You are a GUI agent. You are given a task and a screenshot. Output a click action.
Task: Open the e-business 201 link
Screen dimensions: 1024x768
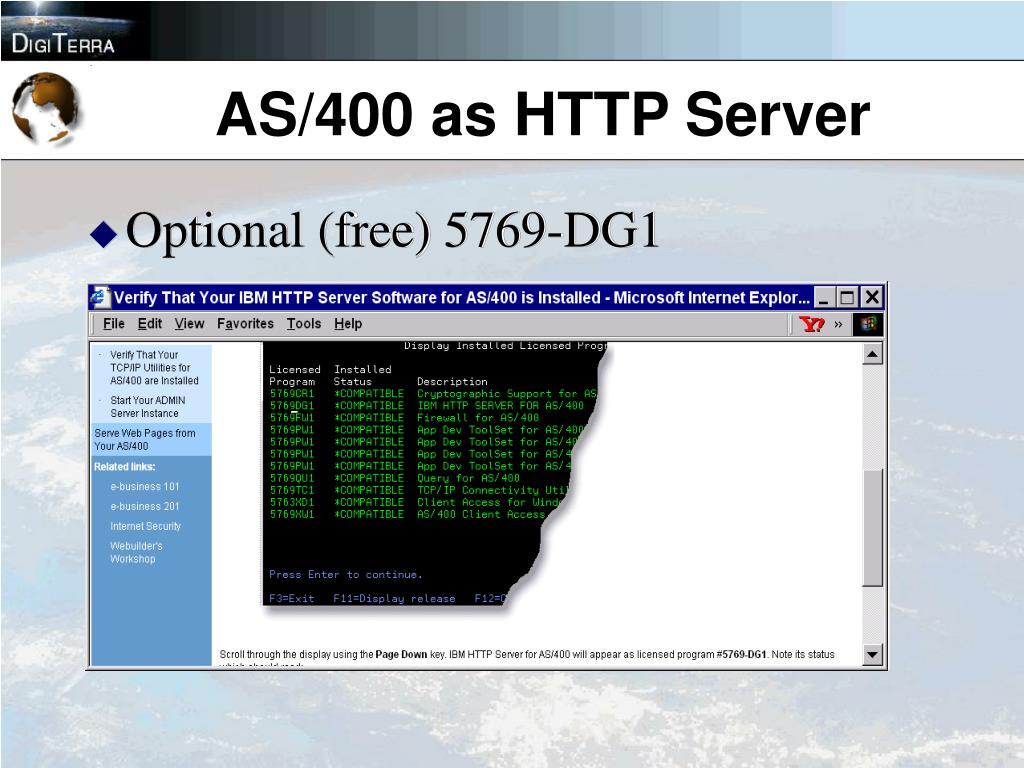144,506
